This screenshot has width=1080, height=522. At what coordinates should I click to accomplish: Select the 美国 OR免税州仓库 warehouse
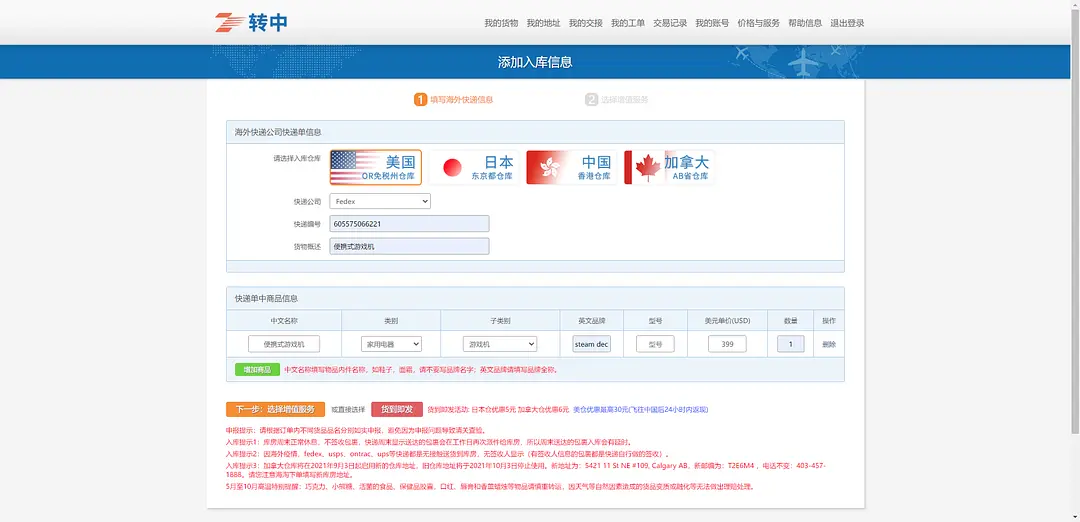pos(376,168)
